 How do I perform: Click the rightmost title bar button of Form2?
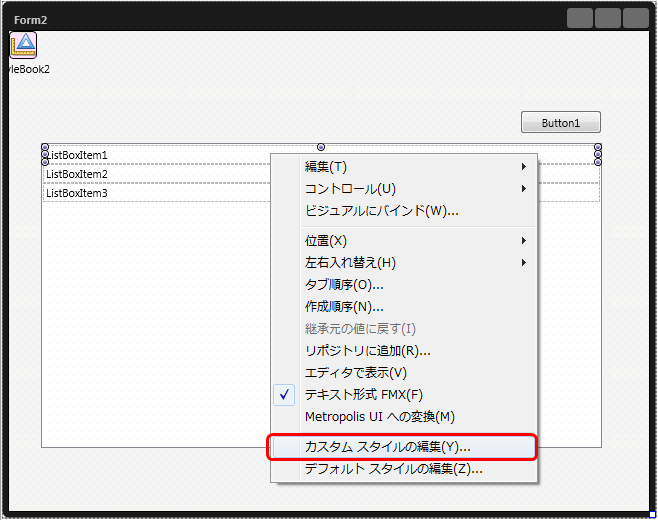coord(636,18)
